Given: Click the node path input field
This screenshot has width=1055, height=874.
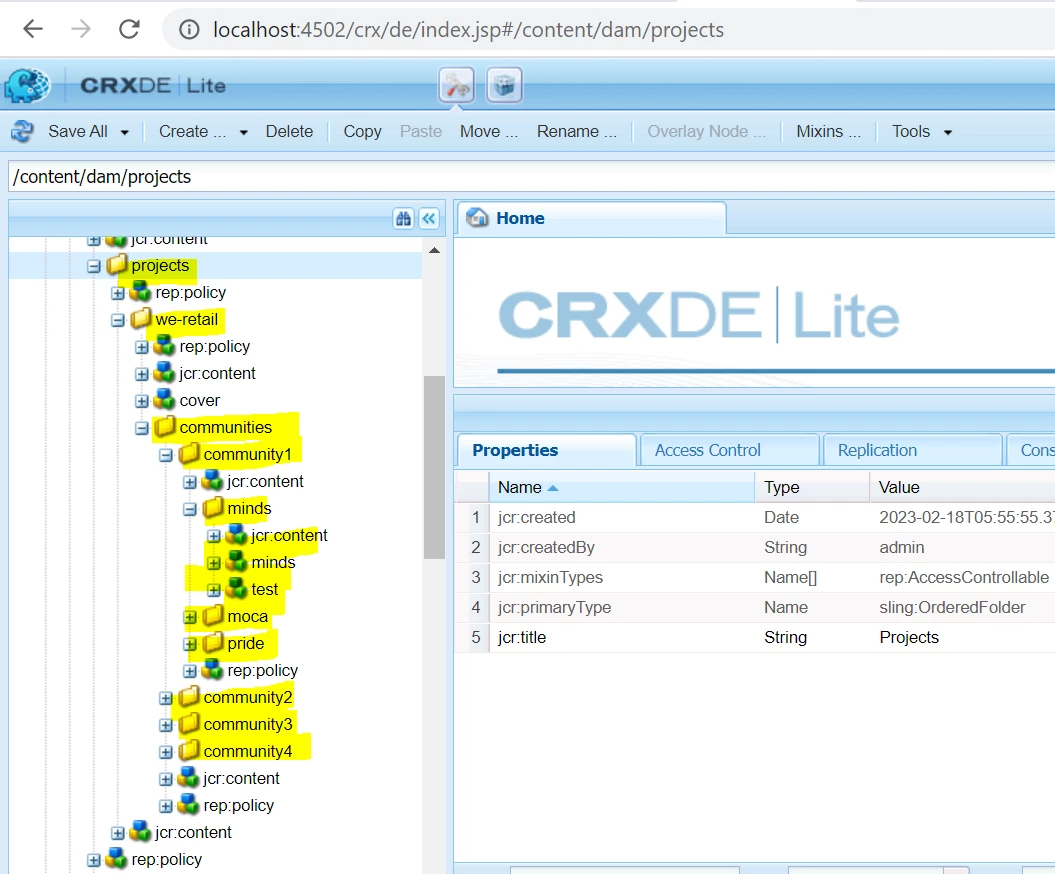Looking at the screenshot, I should 532,176.
